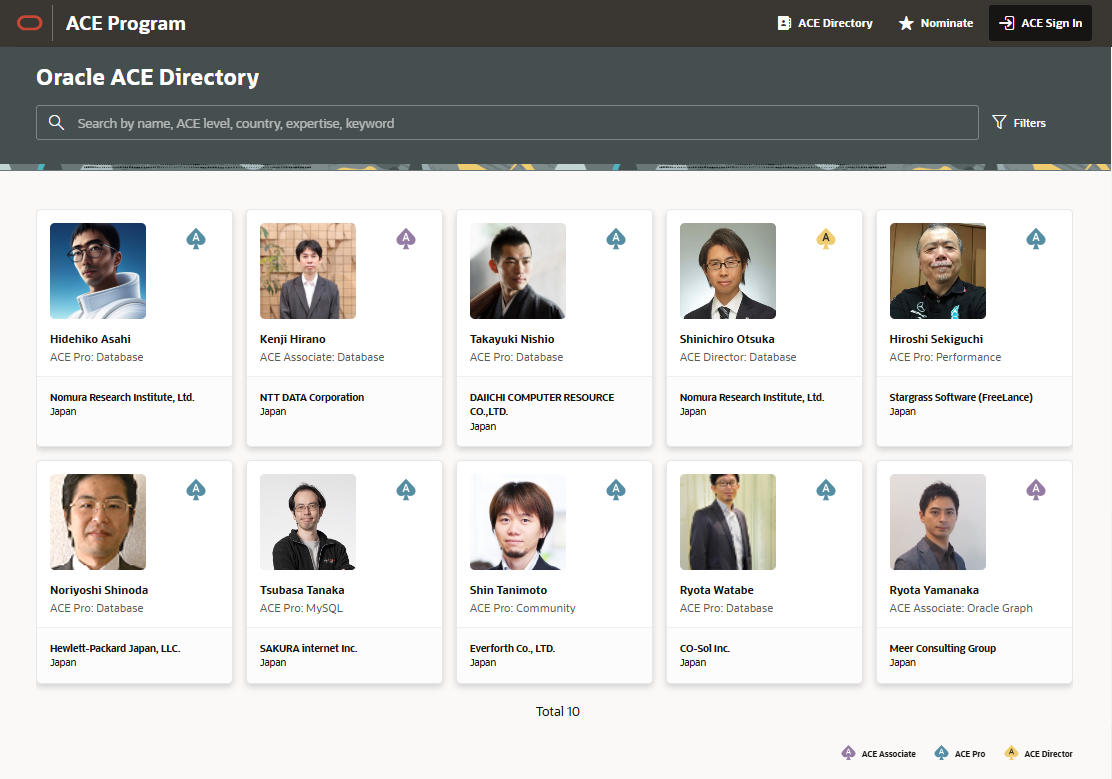1112x779 pixels.
Task: Click the ACE Pro badge on Noriyoshi Shinoda's card
Action: point(196,490)
